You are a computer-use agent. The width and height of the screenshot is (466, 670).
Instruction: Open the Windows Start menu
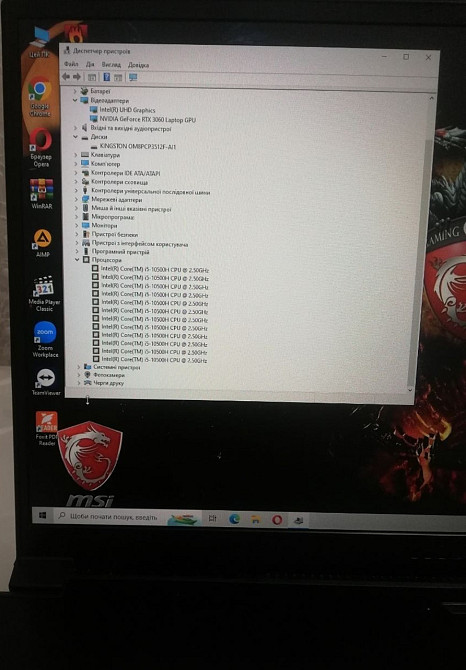42,516
